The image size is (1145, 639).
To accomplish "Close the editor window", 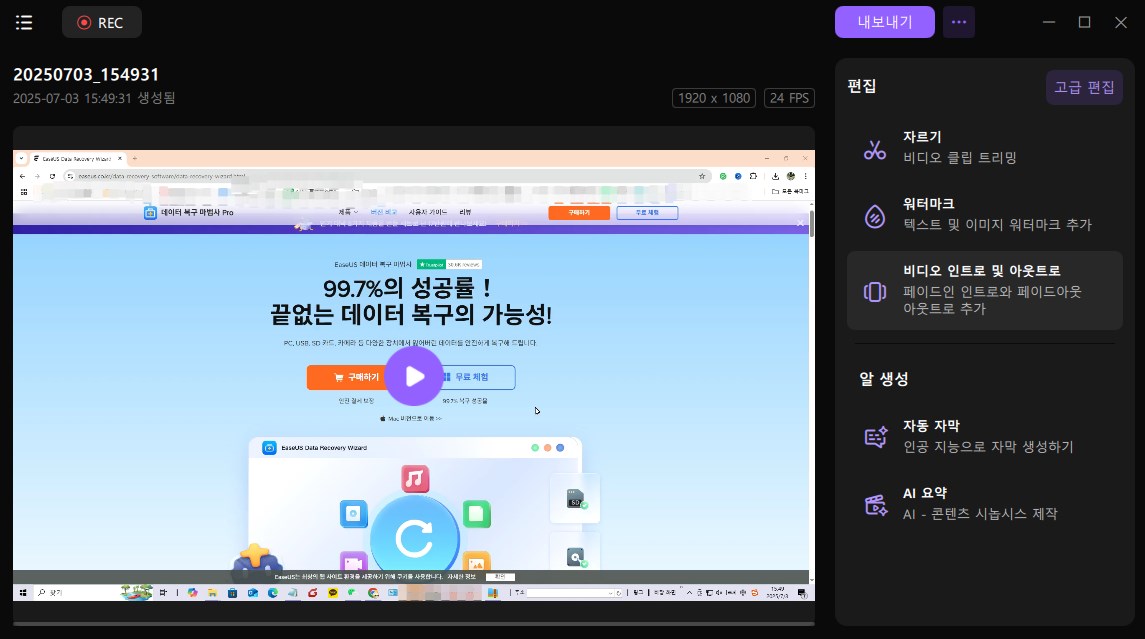I will [1120, 22].
